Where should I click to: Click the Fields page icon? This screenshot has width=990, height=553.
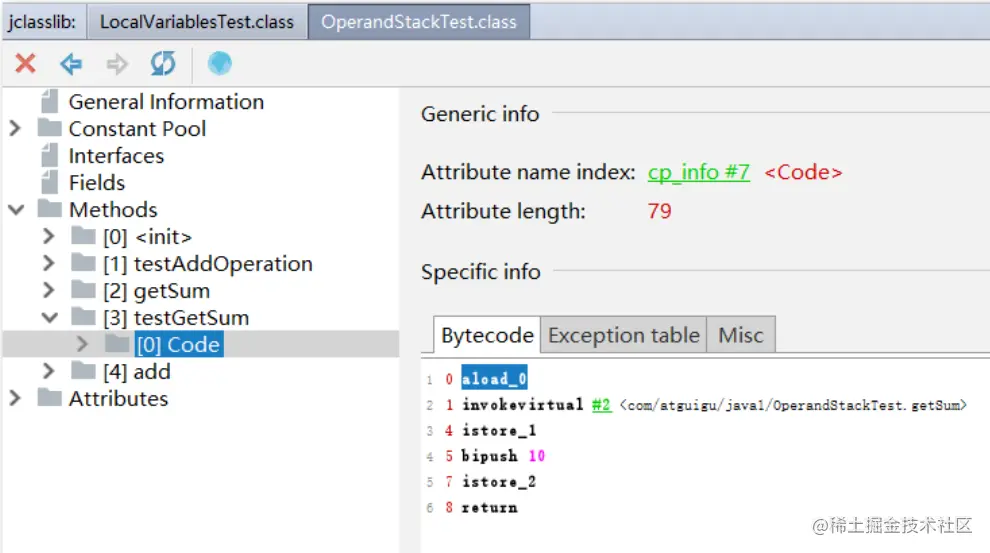(x=49, y=182)
